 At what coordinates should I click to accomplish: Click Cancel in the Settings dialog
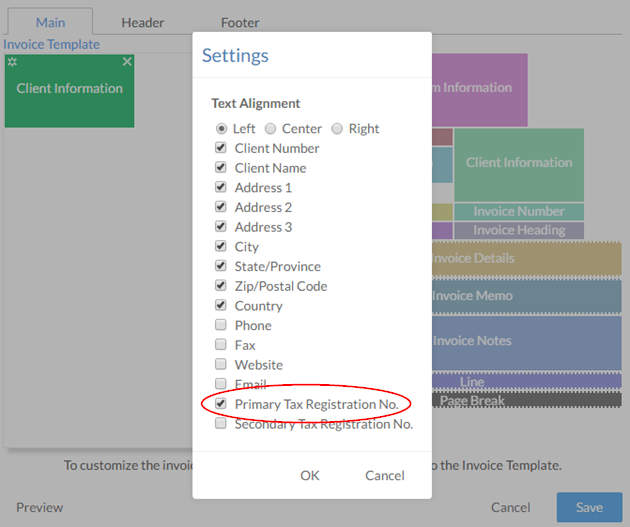tap(384, 475)
